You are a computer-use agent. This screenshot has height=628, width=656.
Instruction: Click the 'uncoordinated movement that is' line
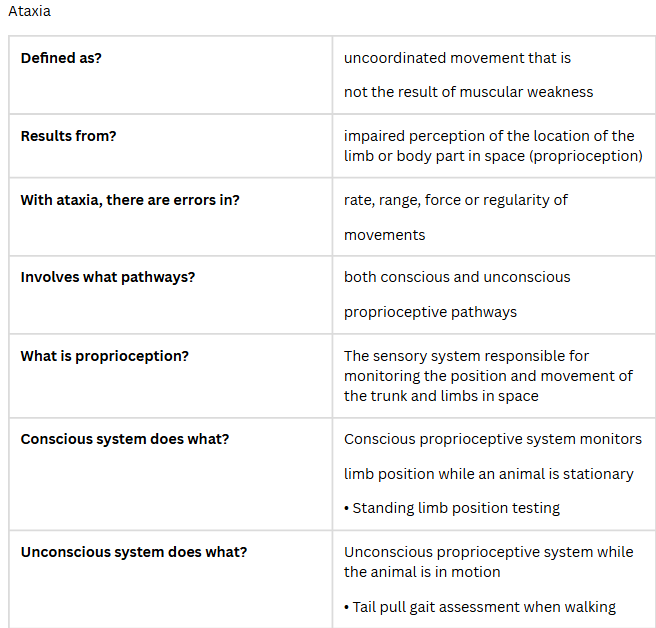click(x=457, y=58)
